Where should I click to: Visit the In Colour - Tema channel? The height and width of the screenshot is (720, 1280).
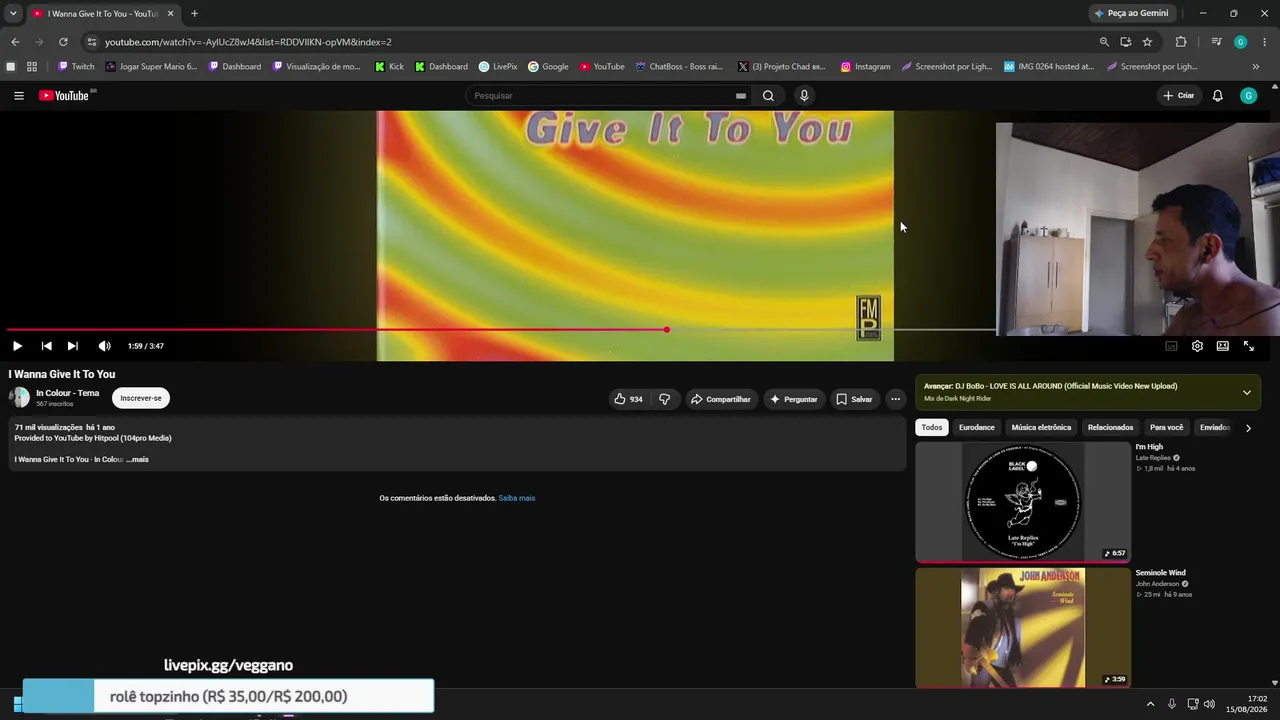pos(68,393)
